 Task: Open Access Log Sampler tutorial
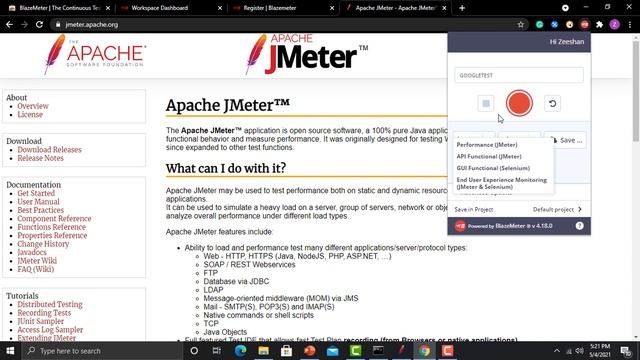coord(50,330)
